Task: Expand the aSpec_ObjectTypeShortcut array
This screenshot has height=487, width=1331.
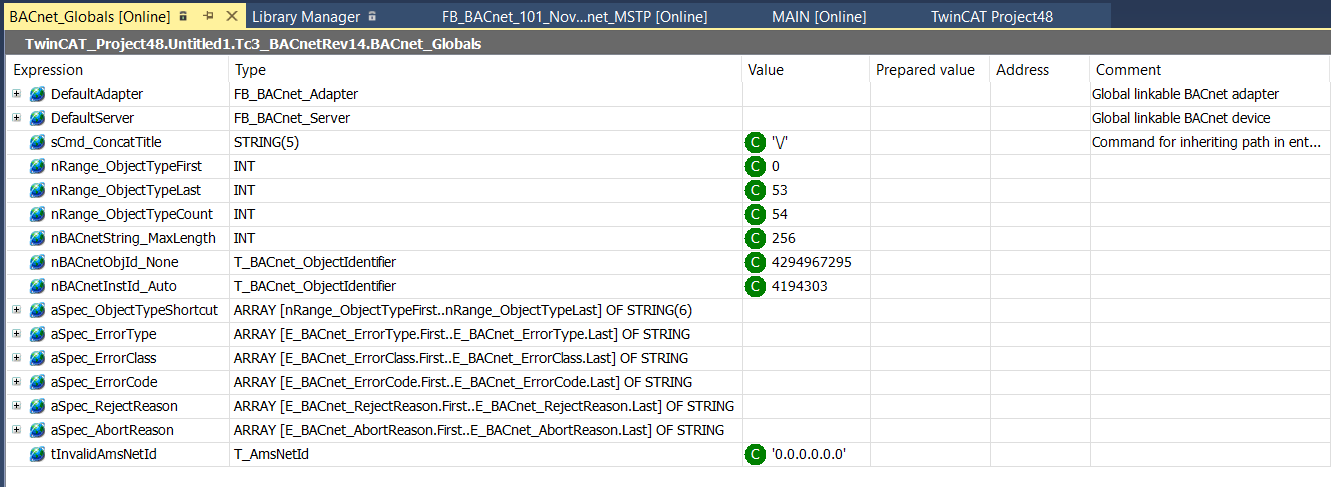Action: [16, 310]
